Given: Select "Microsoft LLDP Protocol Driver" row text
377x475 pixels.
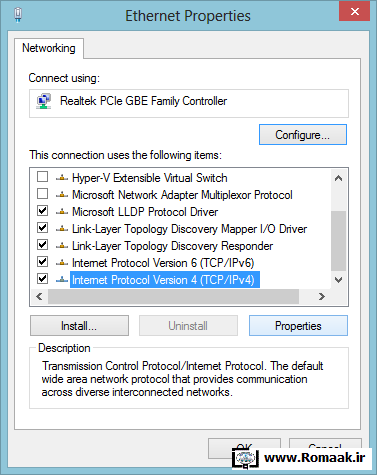Looking at the screenshot, I should click(x=145, y=212).
